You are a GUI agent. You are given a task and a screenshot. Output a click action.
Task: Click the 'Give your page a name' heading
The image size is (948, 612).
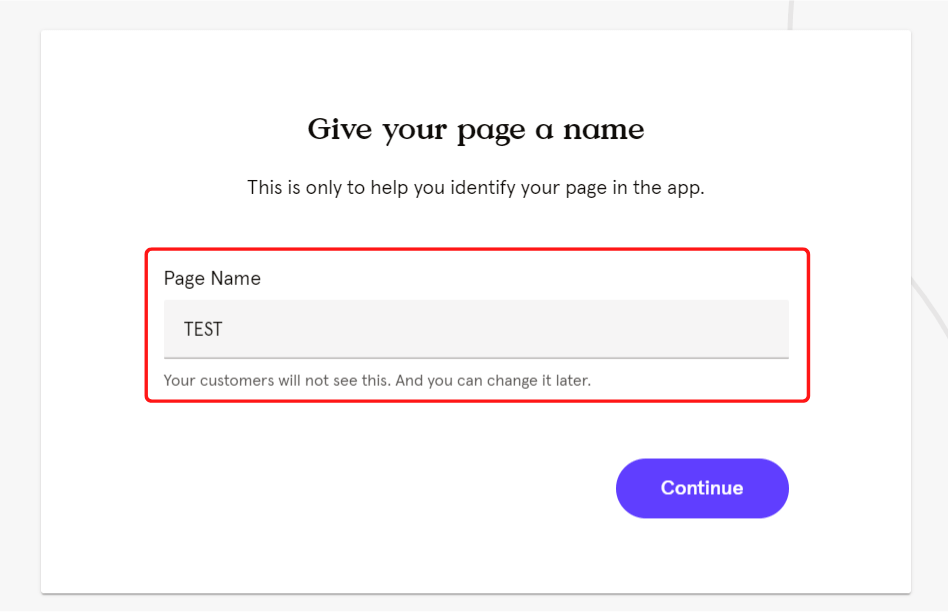(476, 130)
